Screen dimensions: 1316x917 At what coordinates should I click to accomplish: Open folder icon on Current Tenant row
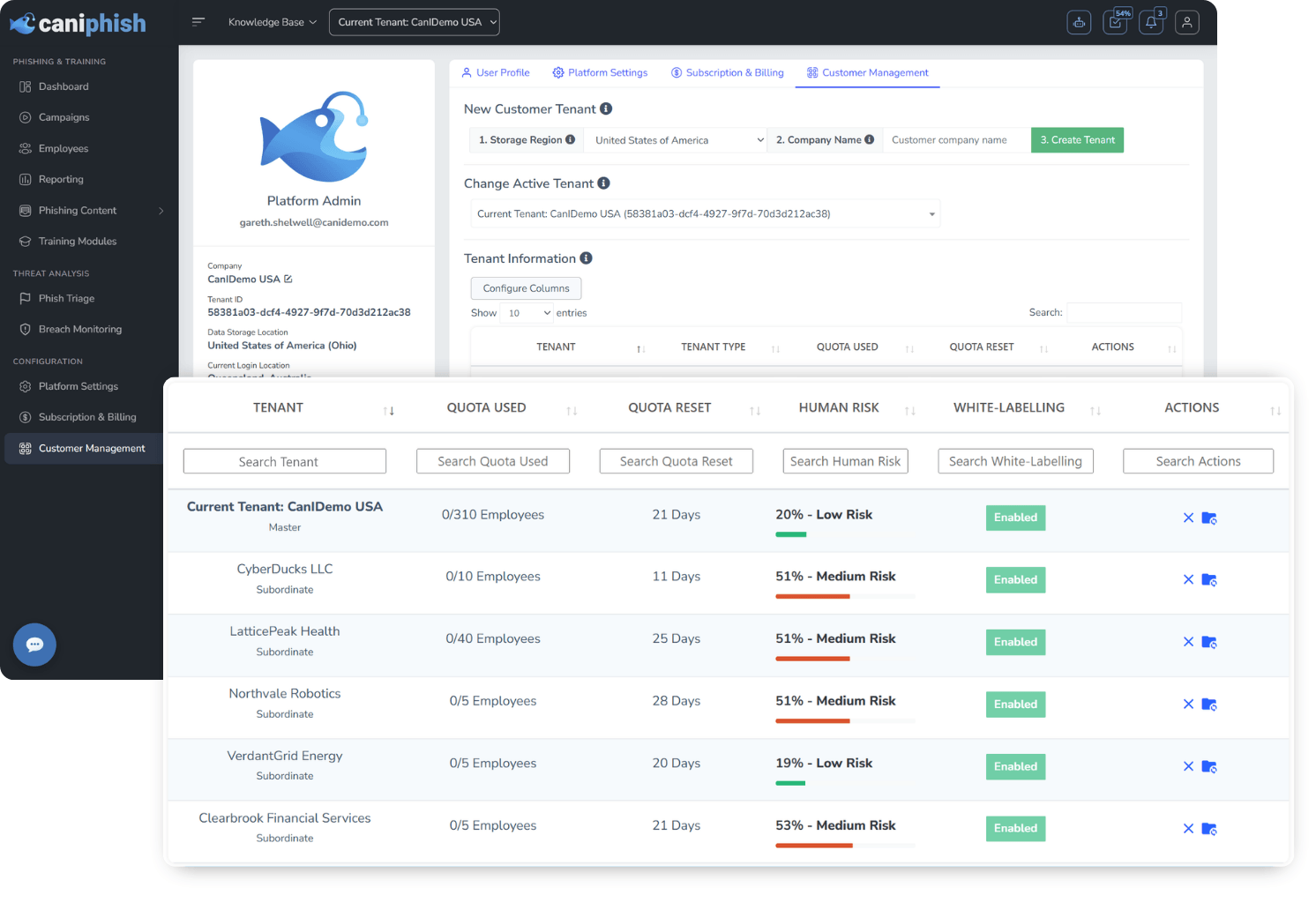click(1209, 518)
